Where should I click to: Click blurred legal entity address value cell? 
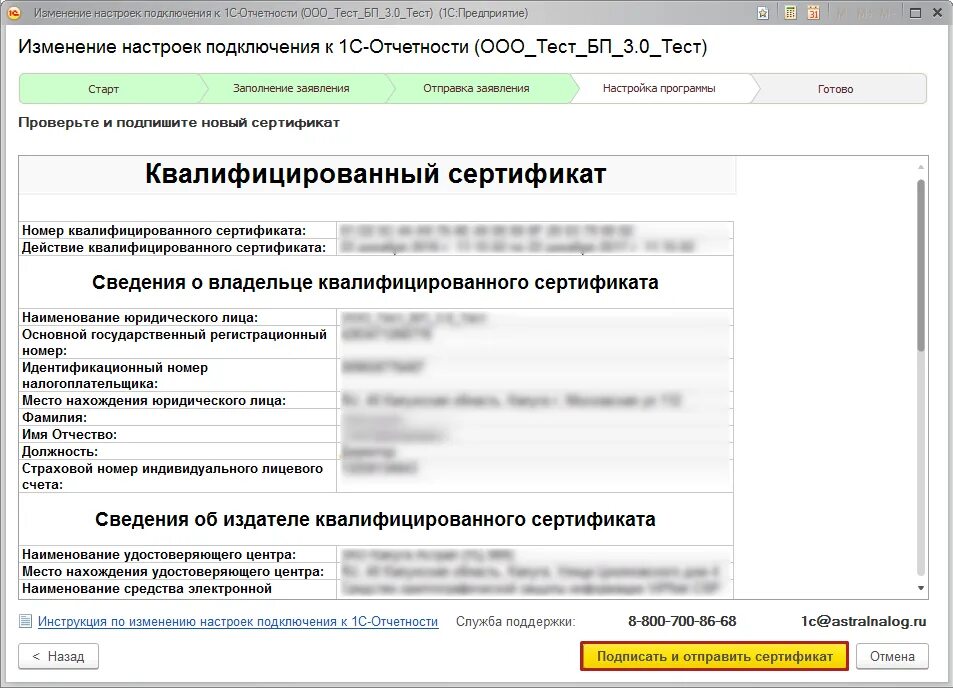[x=535, y=400]
